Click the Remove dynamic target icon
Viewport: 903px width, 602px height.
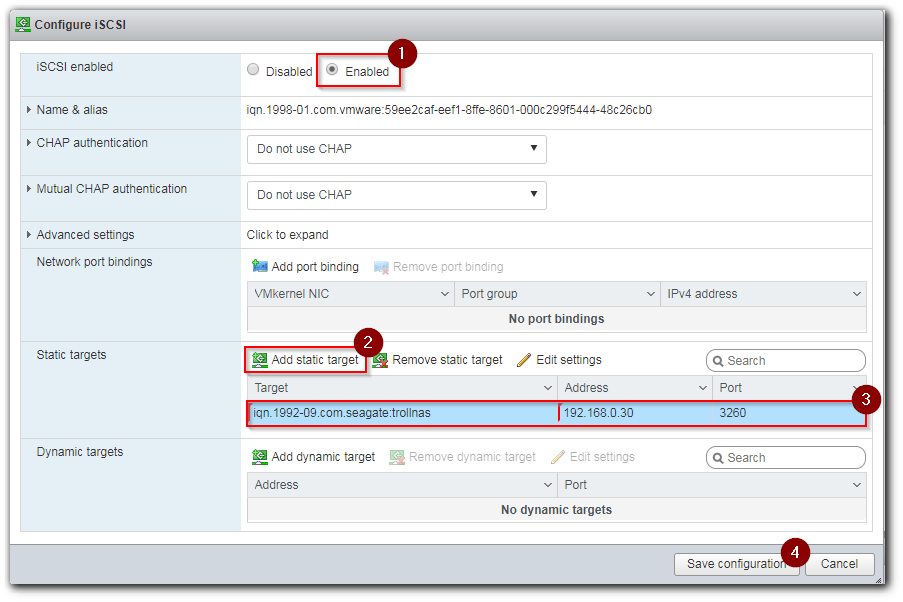click(x=397, y=457)
